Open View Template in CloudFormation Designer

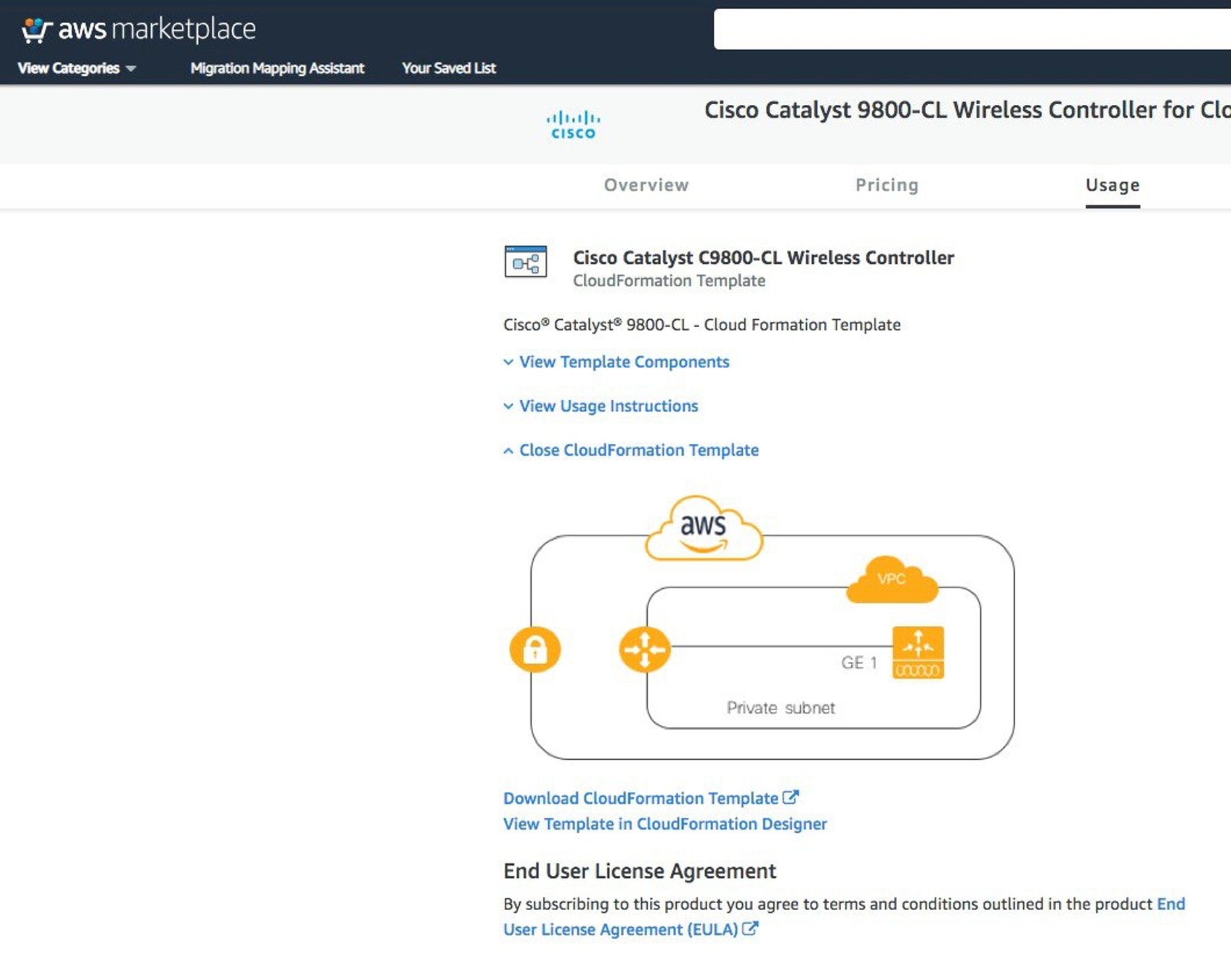coord(665,824)
